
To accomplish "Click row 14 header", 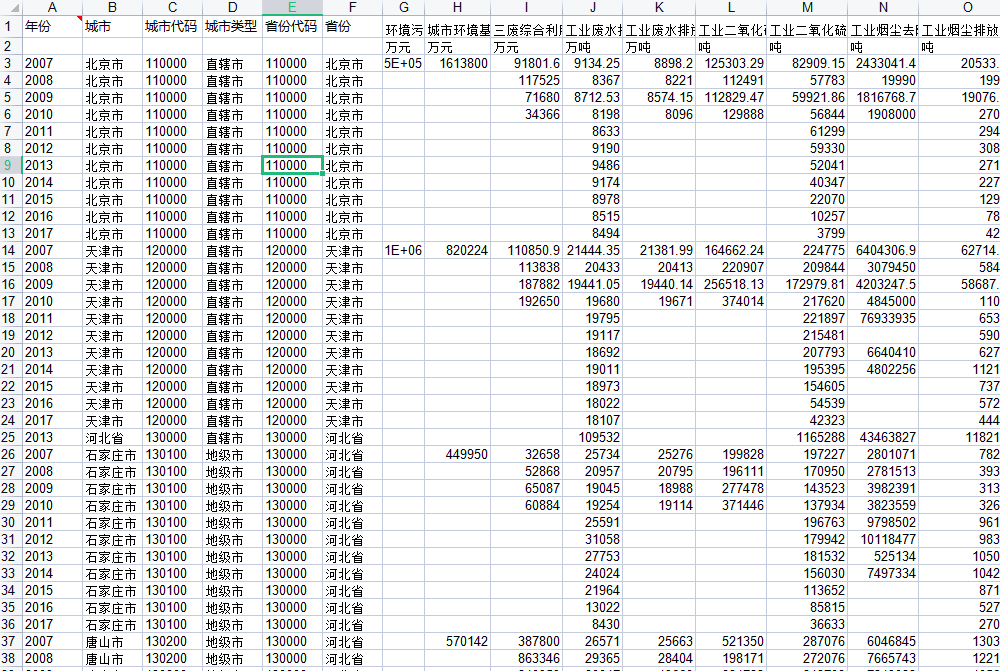I will pyautogui.click(x=10, y=250).
